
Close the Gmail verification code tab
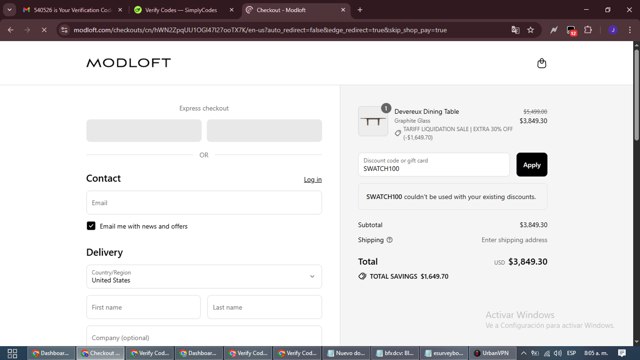coord(120,10)
